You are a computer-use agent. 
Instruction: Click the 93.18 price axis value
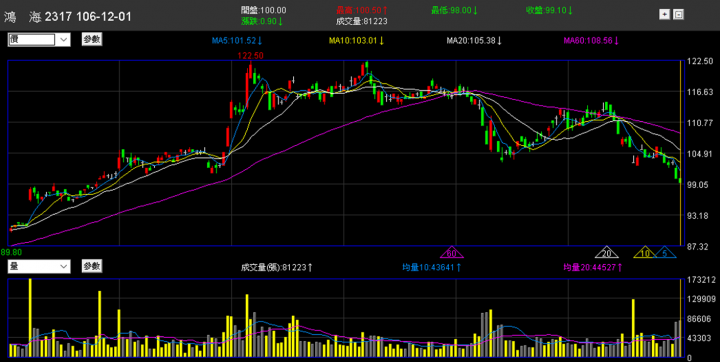pyautogui.click(x=700, y=216)
